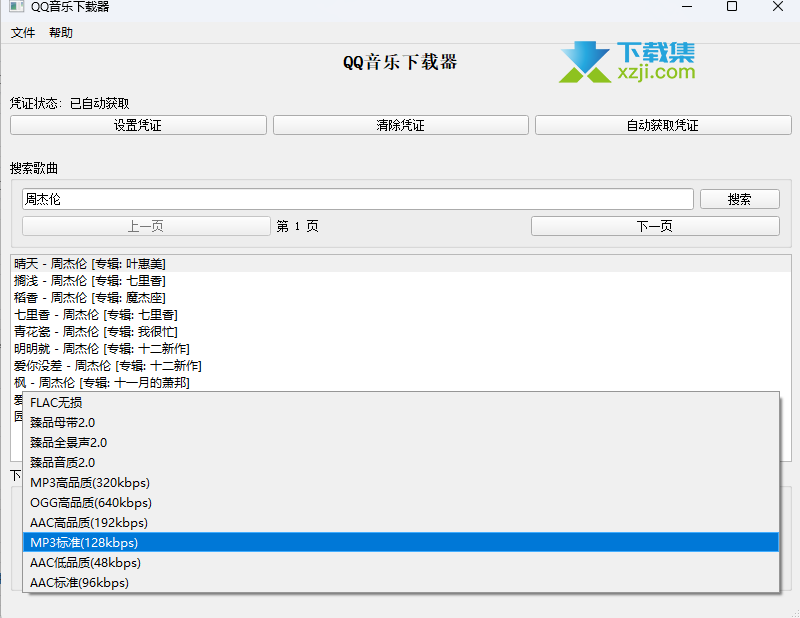Click the 清除凭证 button

[x=401, y=125]
